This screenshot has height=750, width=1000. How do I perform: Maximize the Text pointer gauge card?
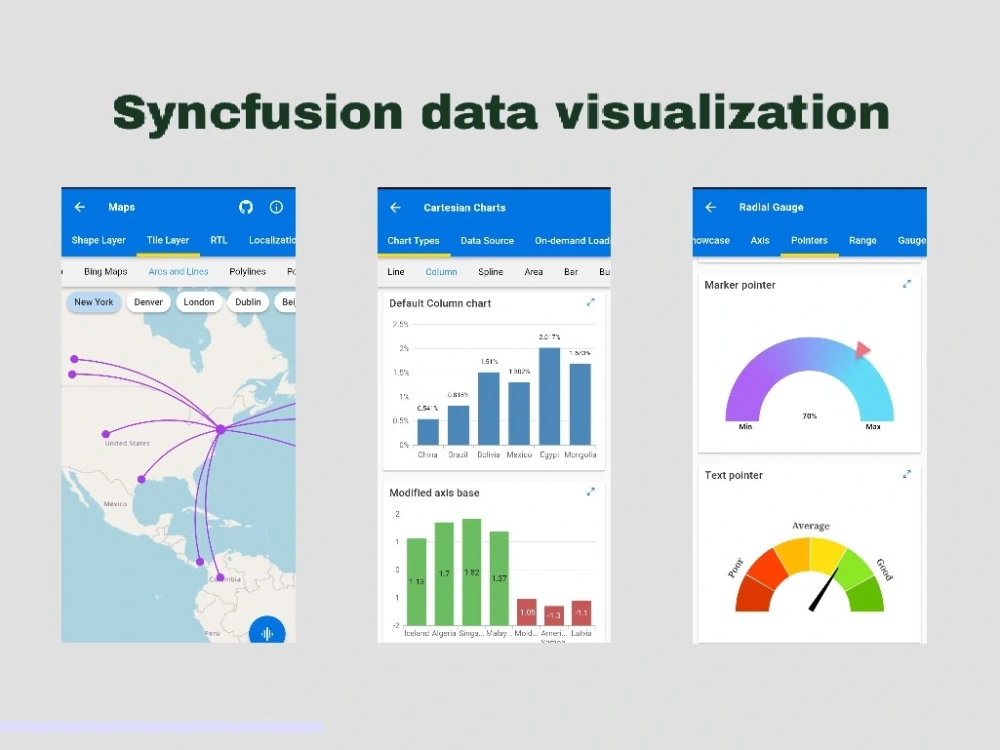tap(907, 474)
